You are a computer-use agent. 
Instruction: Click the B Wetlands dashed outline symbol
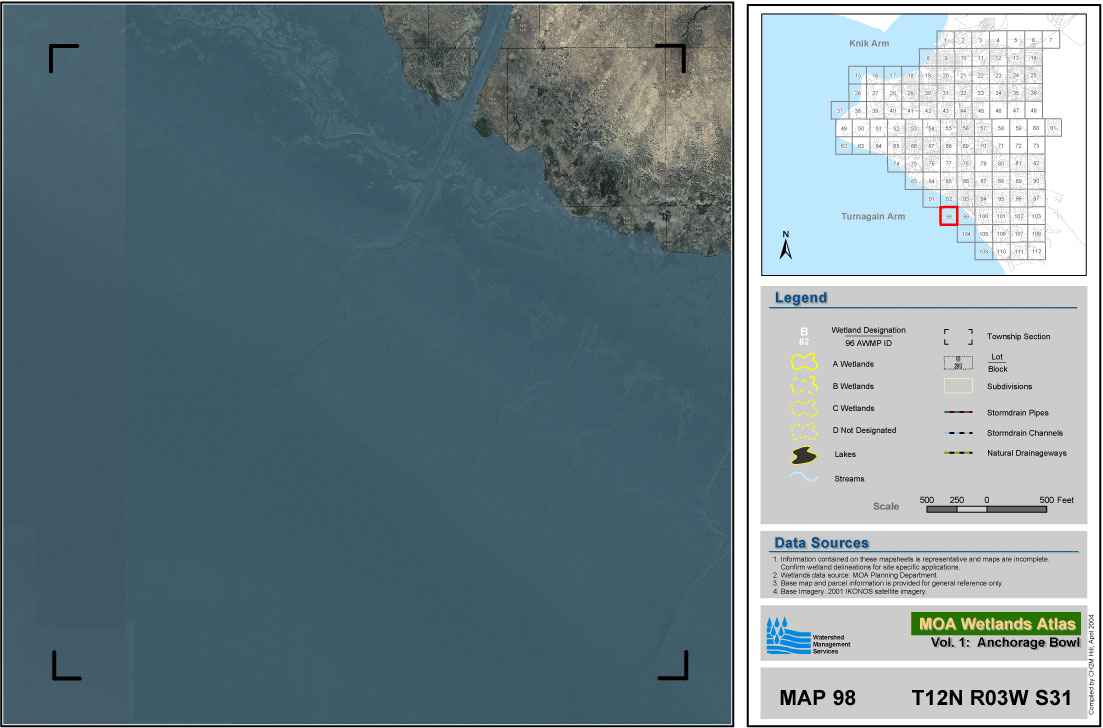[804, 387]
